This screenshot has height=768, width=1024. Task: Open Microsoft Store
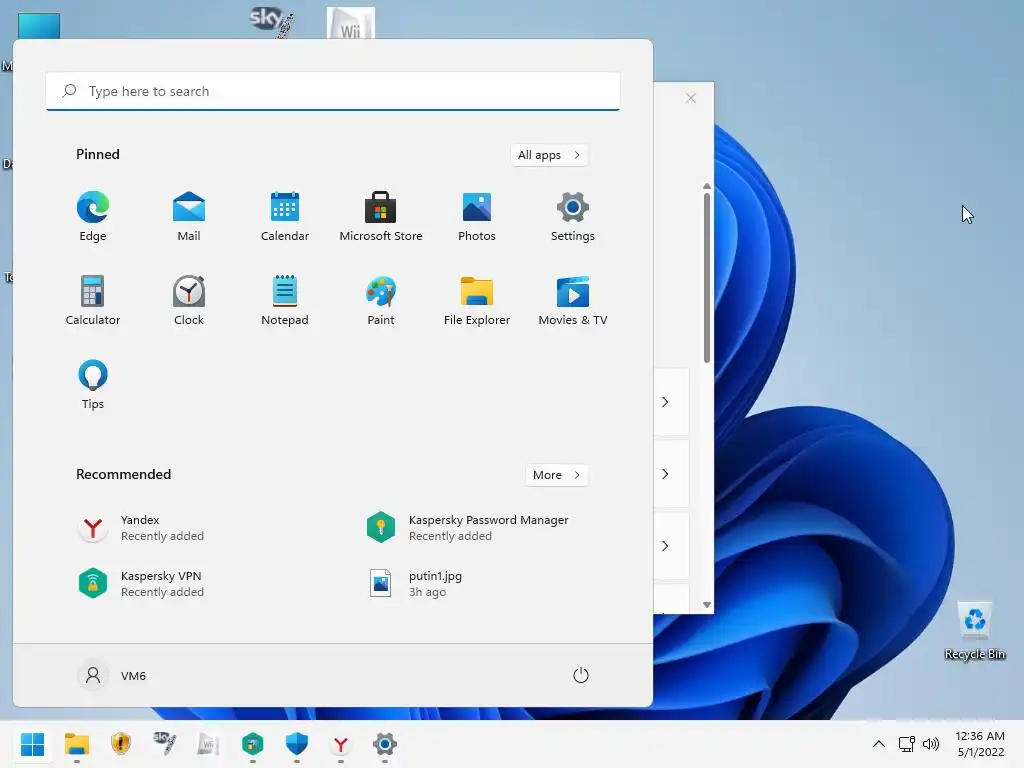click(381, 217)
